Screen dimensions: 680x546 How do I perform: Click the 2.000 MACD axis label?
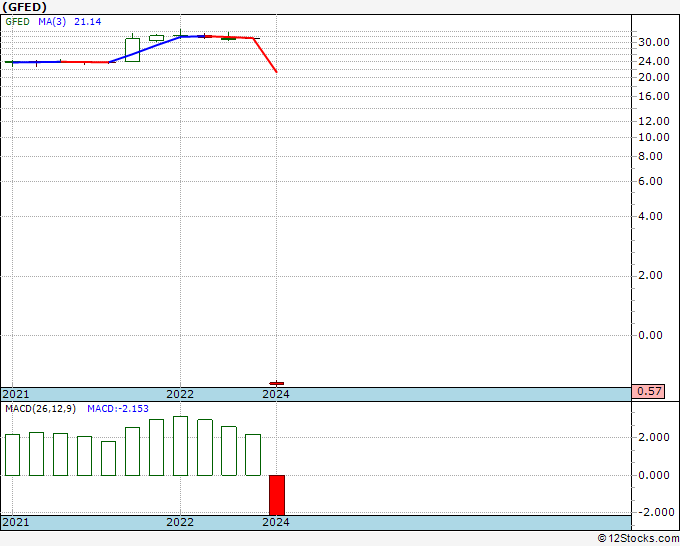(x=654, y=437)
